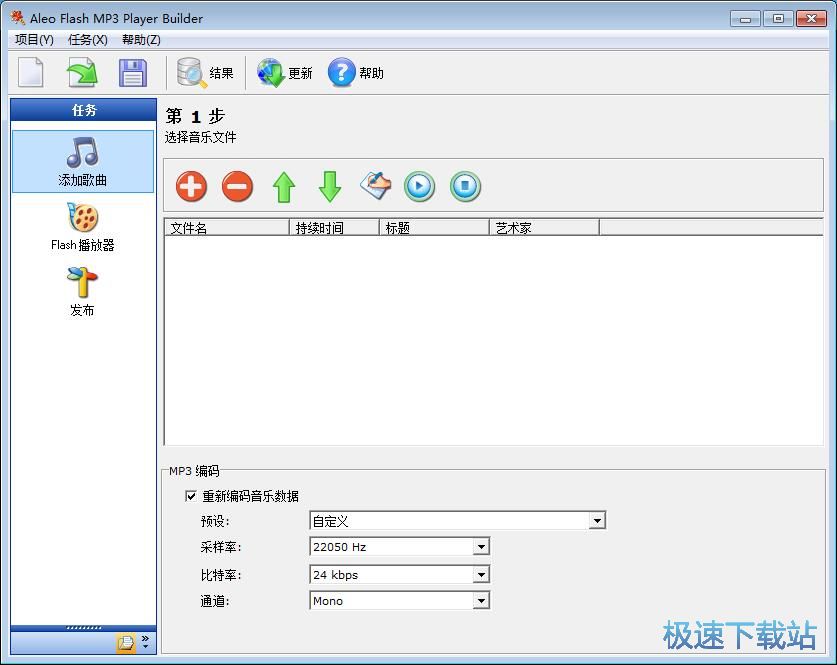Toggle 重新编码音乐数据 checkbox

[191, 496]
